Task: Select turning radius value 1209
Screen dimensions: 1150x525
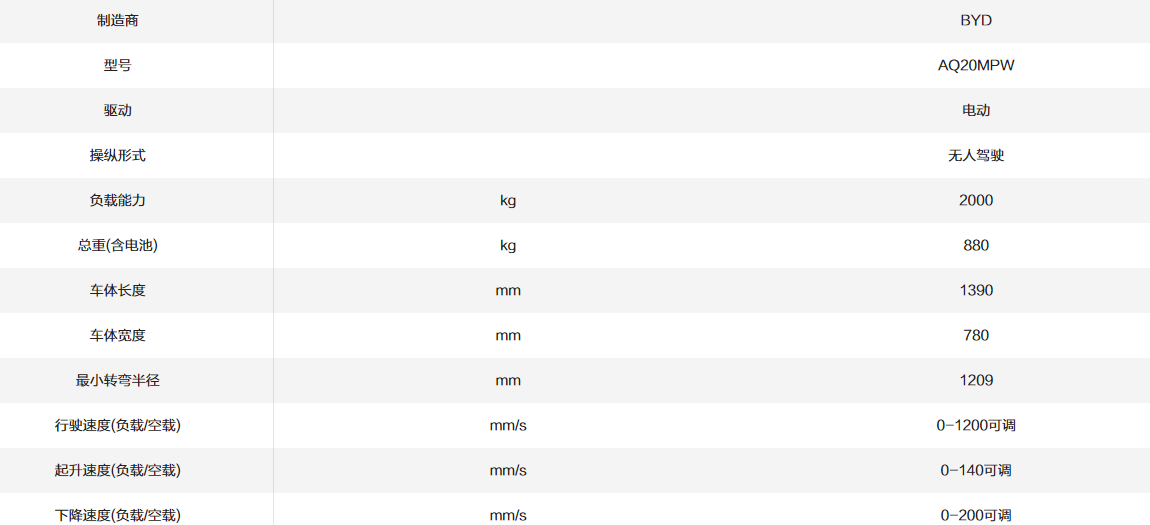Action: click(975, 380)
